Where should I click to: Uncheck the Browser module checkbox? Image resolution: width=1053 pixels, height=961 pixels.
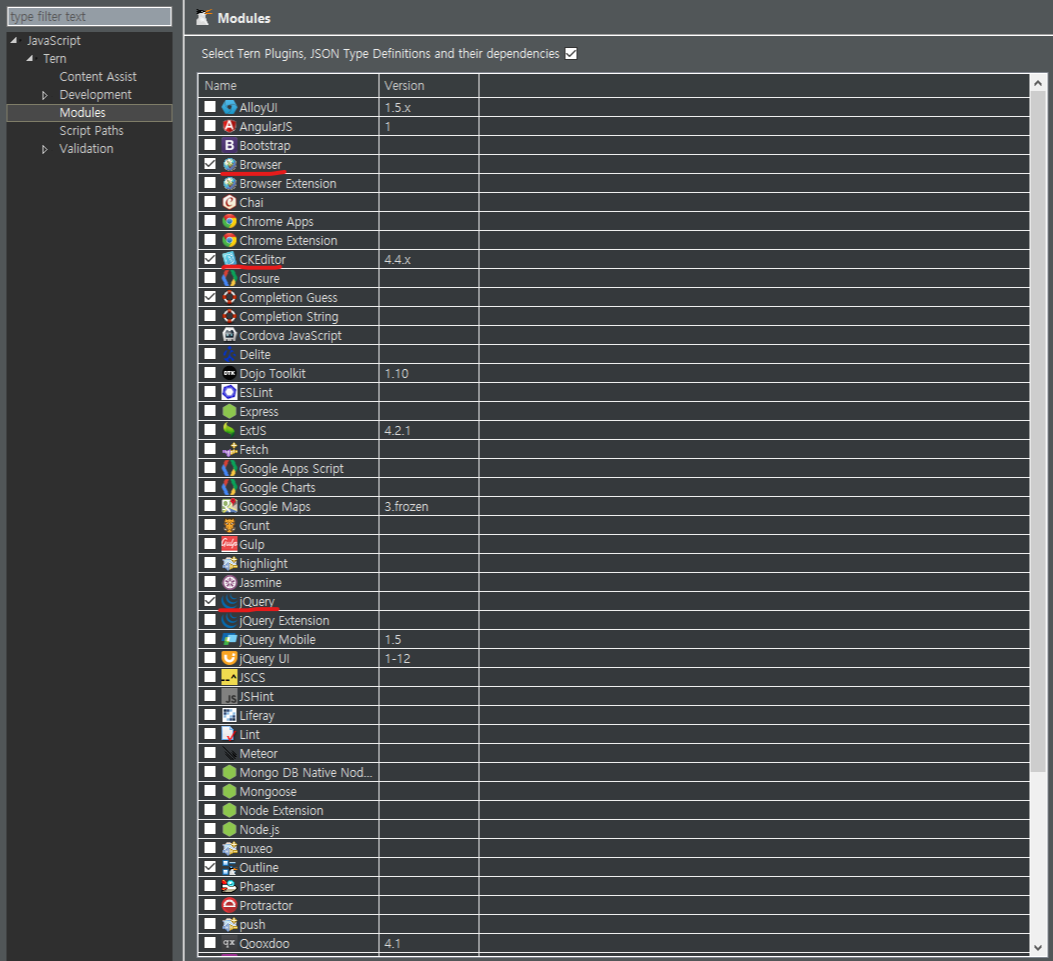coord(210,164)
